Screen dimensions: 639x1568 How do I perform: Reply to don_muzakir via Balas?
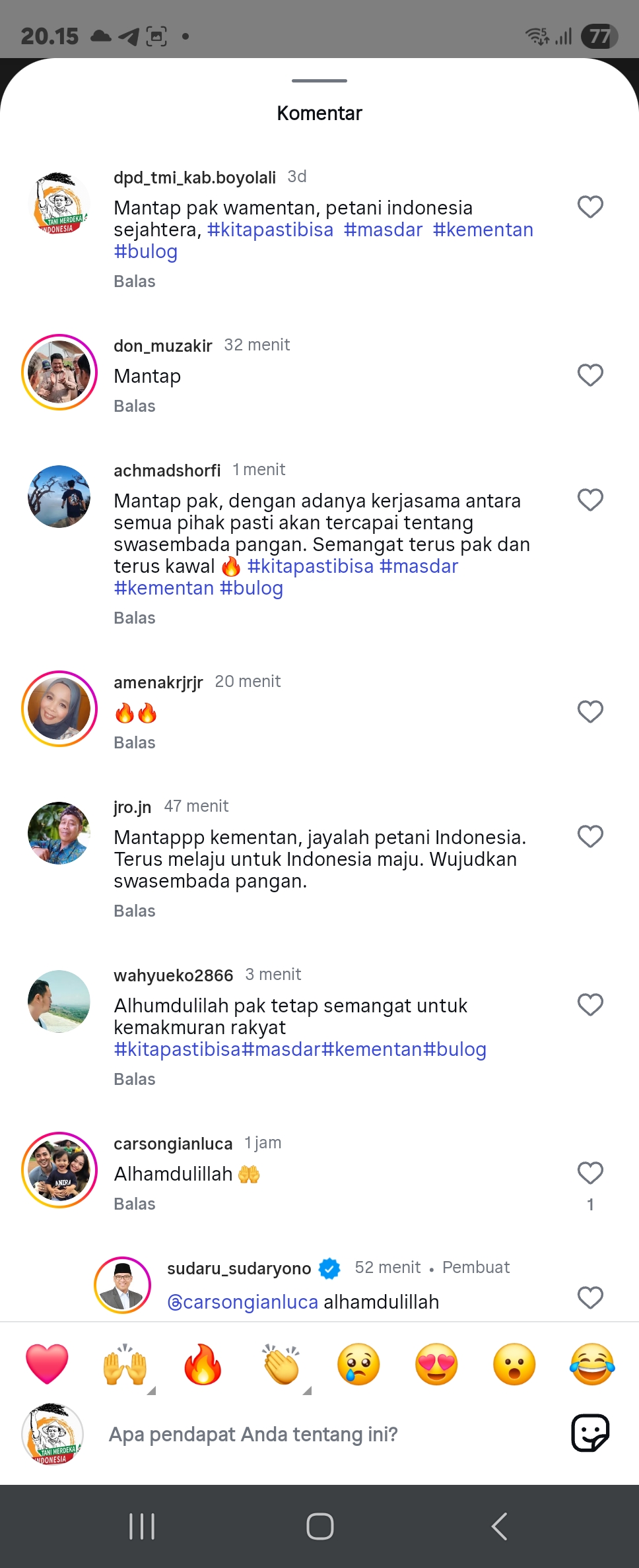point(135,406)
